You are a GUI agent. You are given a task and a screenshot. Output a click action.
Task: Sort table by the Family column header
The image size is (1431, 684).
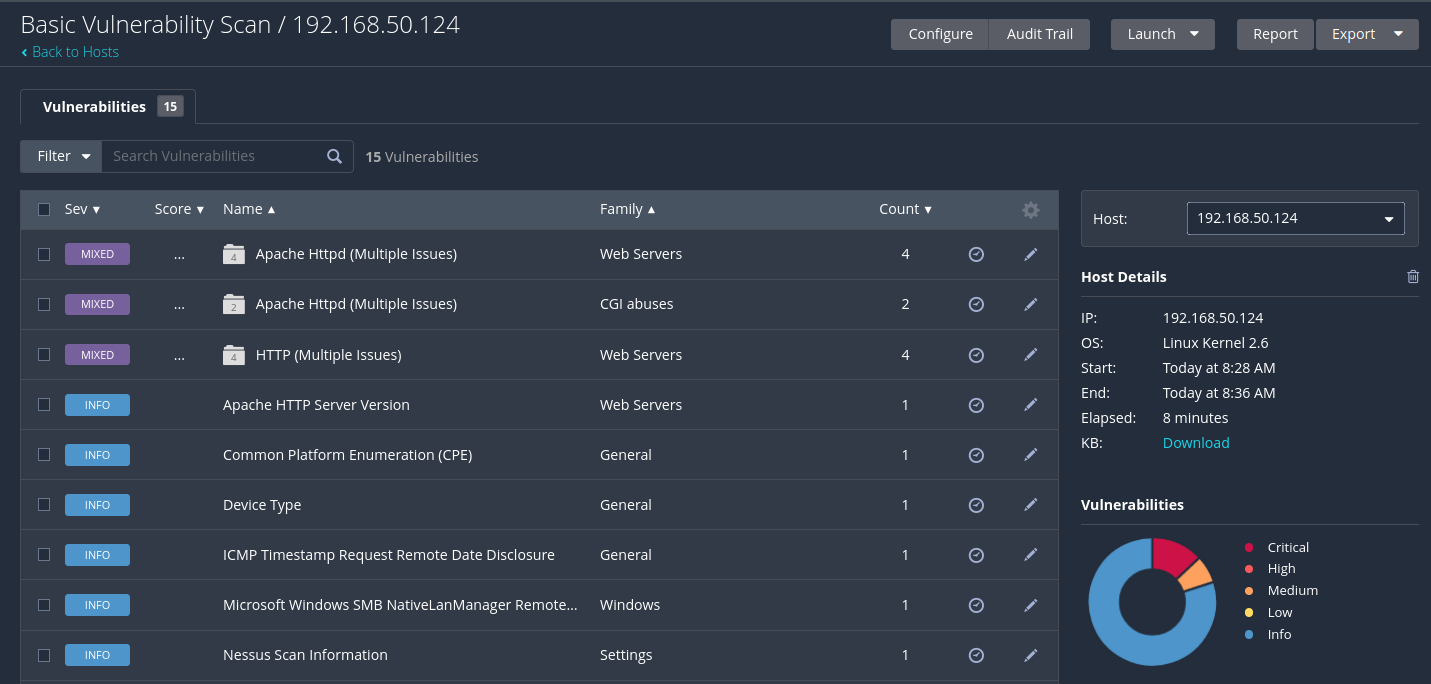click(x=627, y=210)
